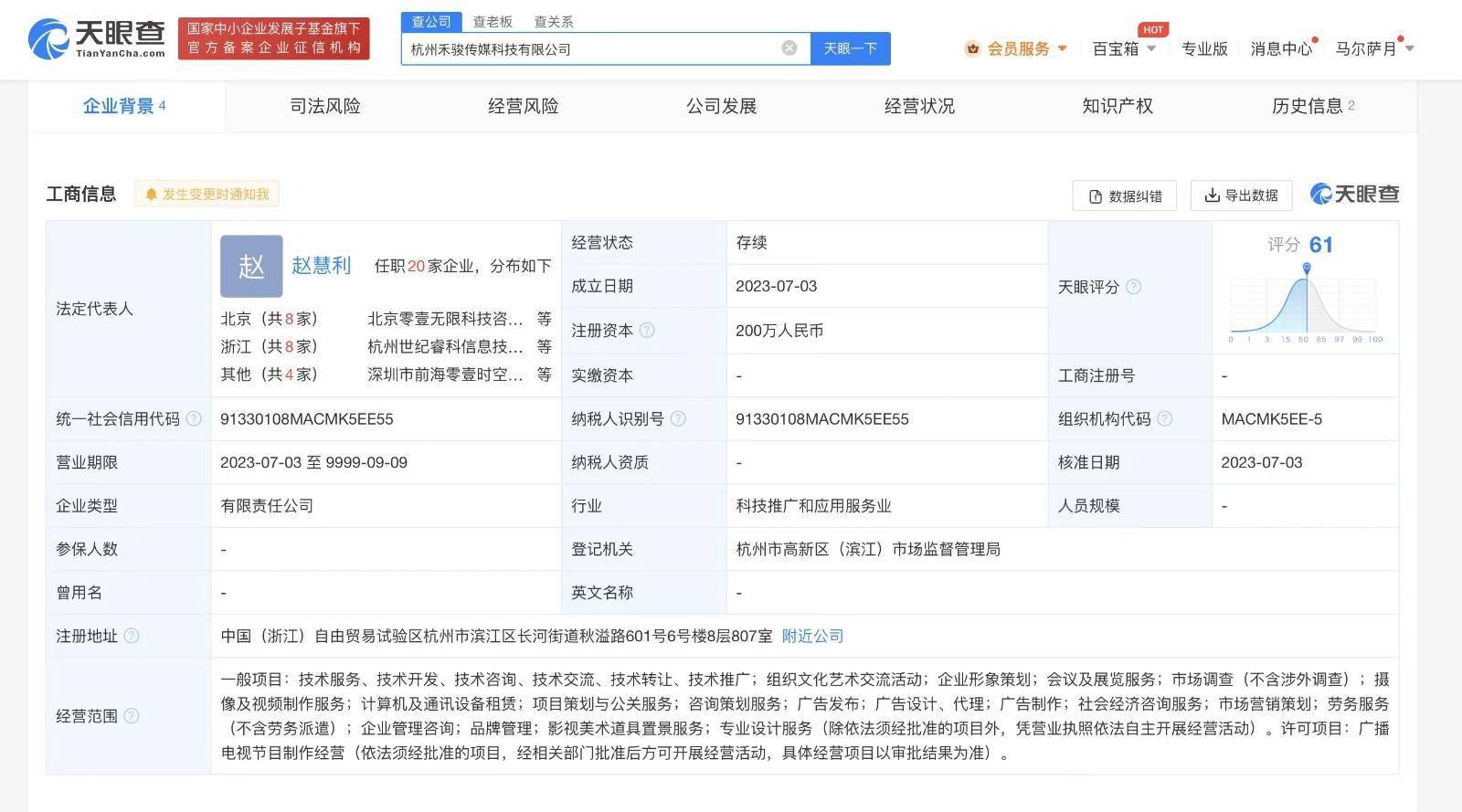Click help icon beside 注册地址
The height and width of the screenshot is (812, 1462).
[x=132, y=636]
